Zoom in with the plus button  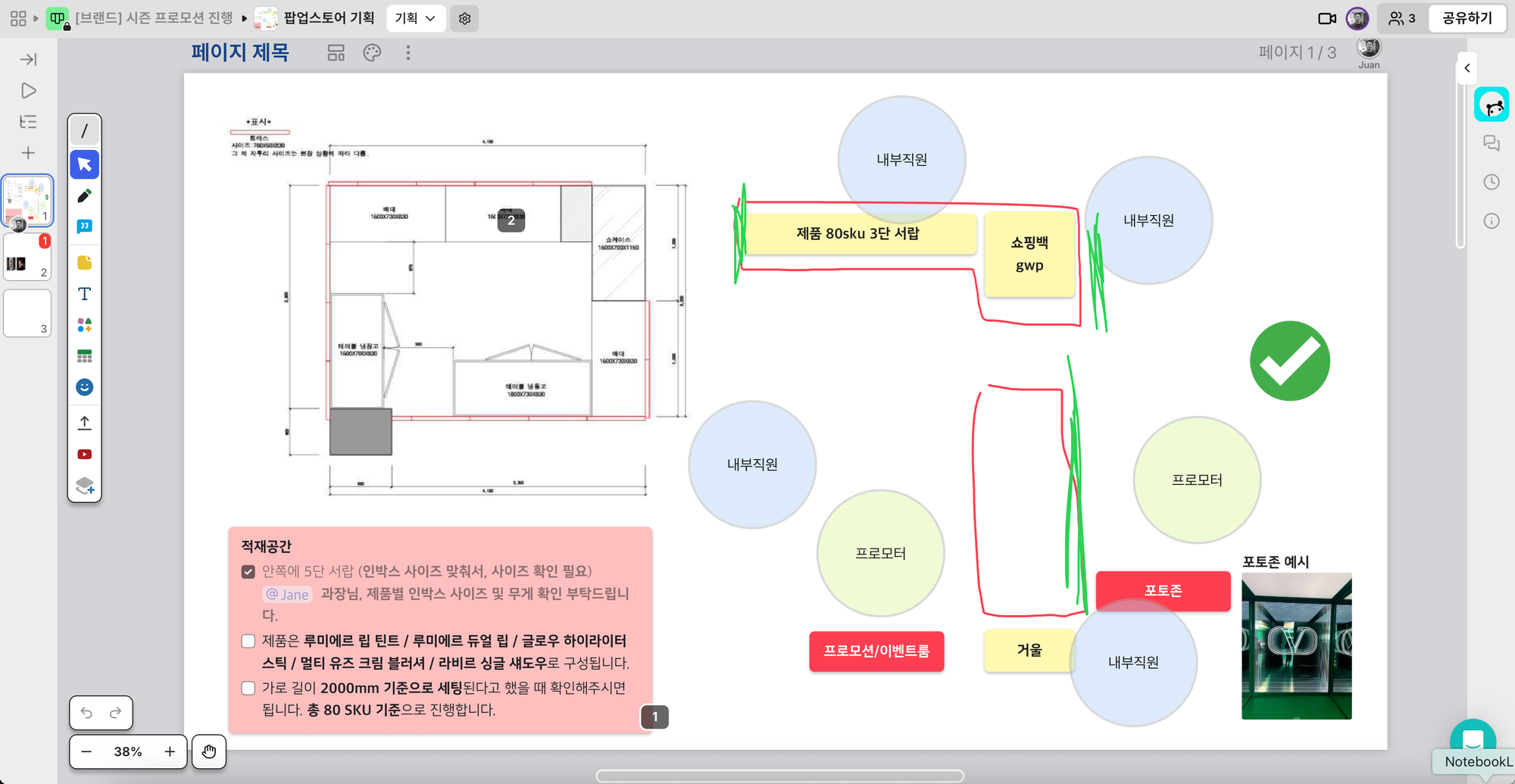click(x=170, y=751)
